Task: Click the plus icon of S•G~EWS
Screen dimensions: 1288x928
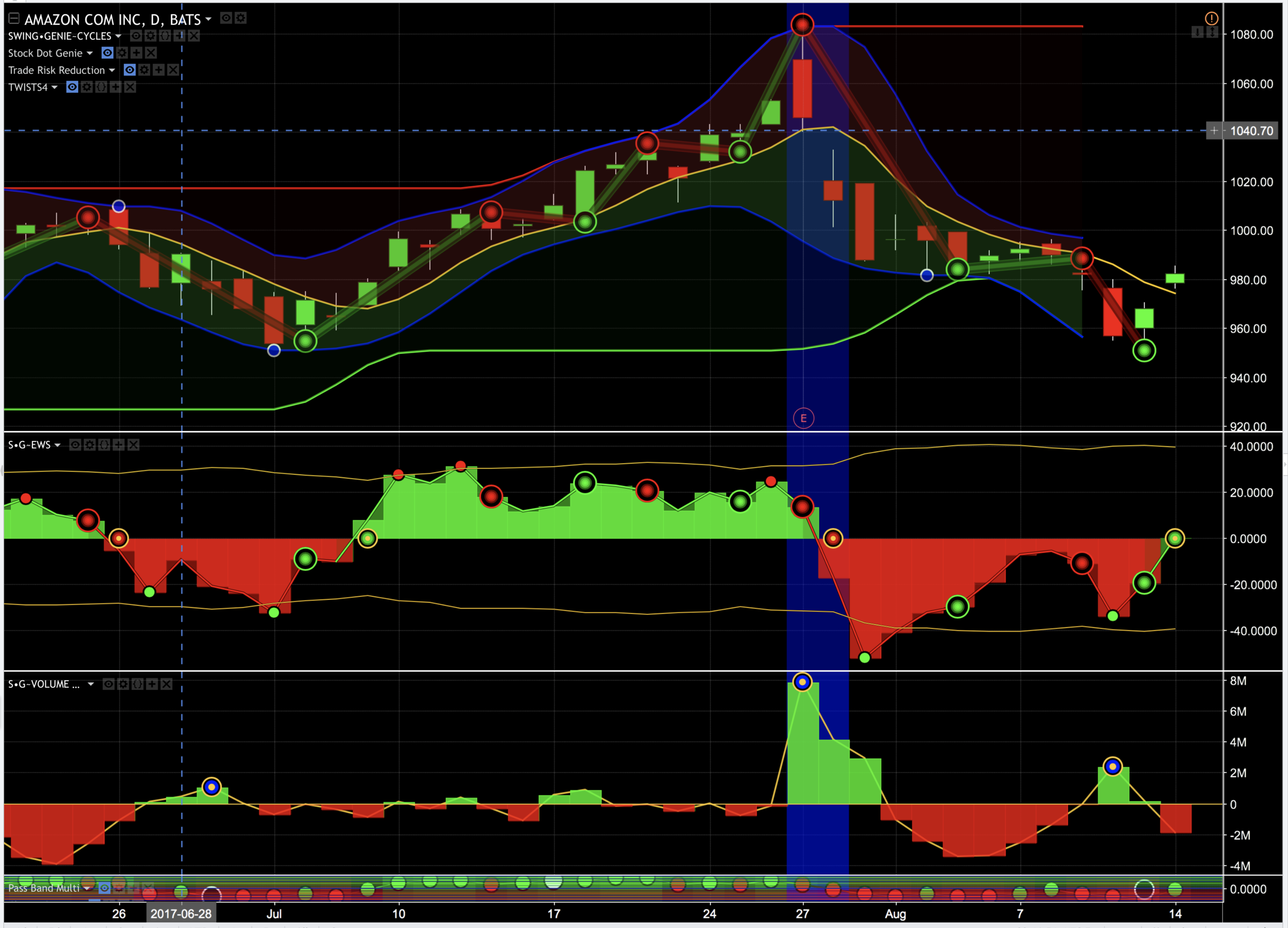Action: (x=118, y=445)
